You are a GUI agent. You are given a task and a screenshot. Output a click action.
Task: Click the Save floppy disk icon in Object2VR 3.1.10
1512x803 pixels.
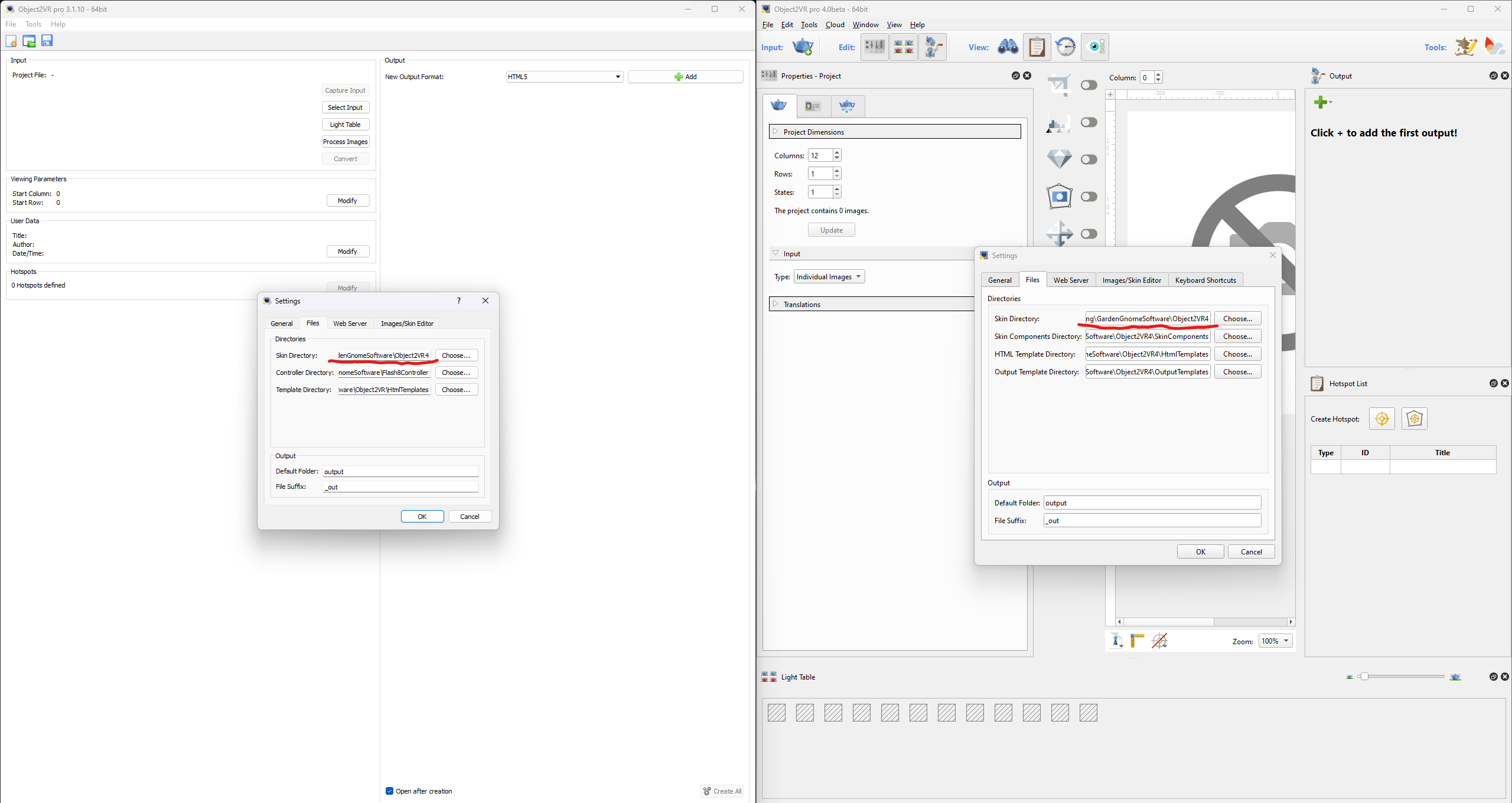click(x=47, y=40)
